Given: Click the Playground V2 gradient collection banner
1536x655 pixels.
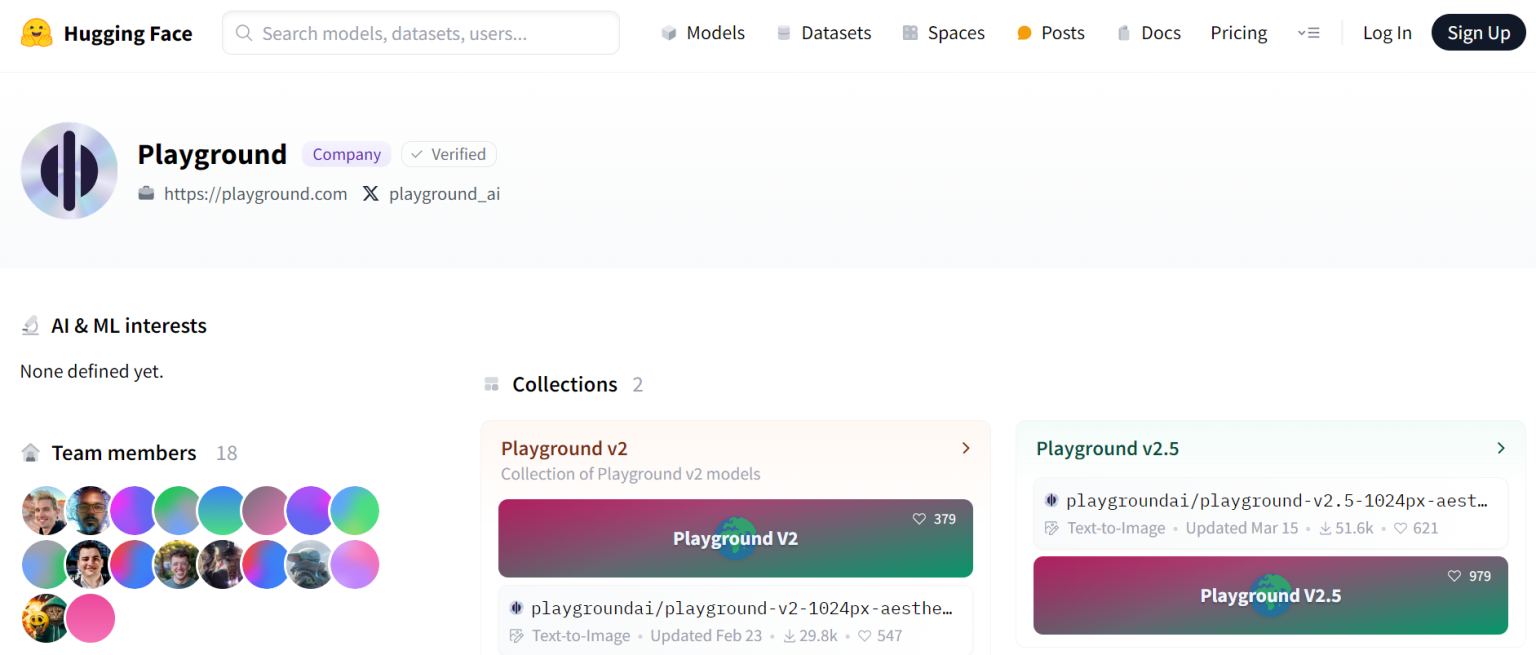Looking at the screenshot, I should pyautogui.click(x=735, y=538).
